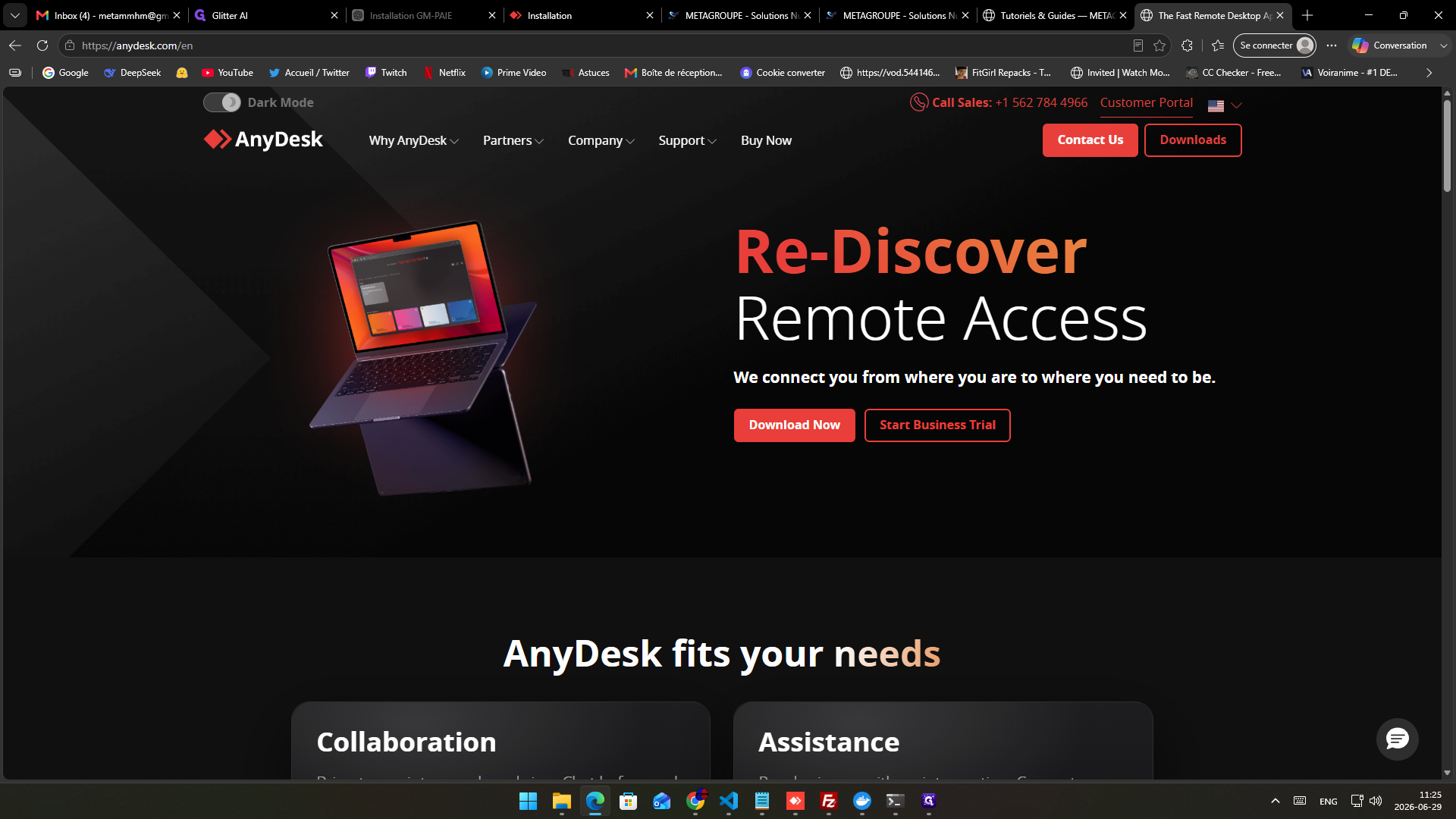1456x819 pixels.
Task: Launch AnyDesk from the taskbar
Action: coord(795,801)
